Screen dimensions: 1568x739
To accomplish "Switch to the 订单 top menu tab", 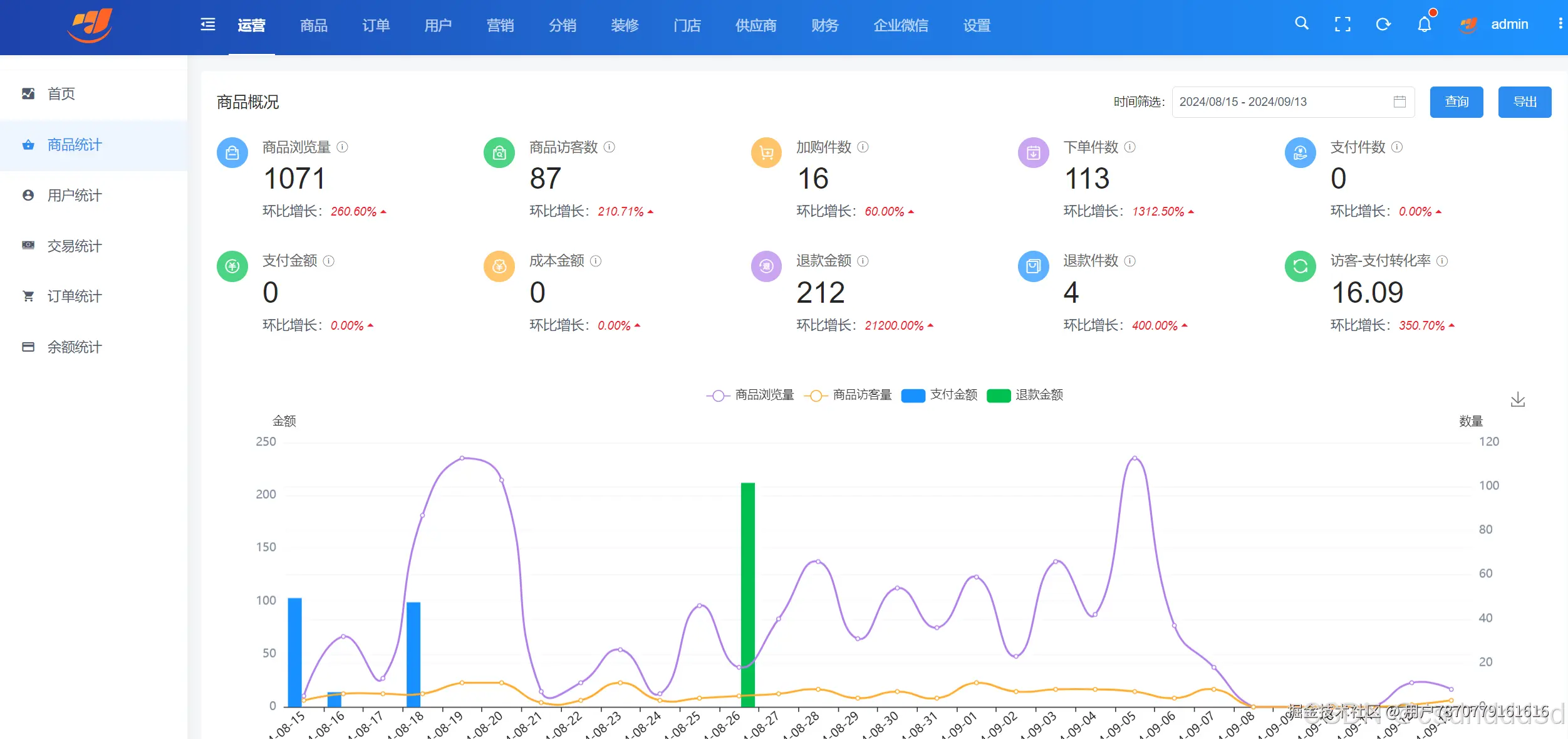I will pyautogui.click(x=375, y=26).
